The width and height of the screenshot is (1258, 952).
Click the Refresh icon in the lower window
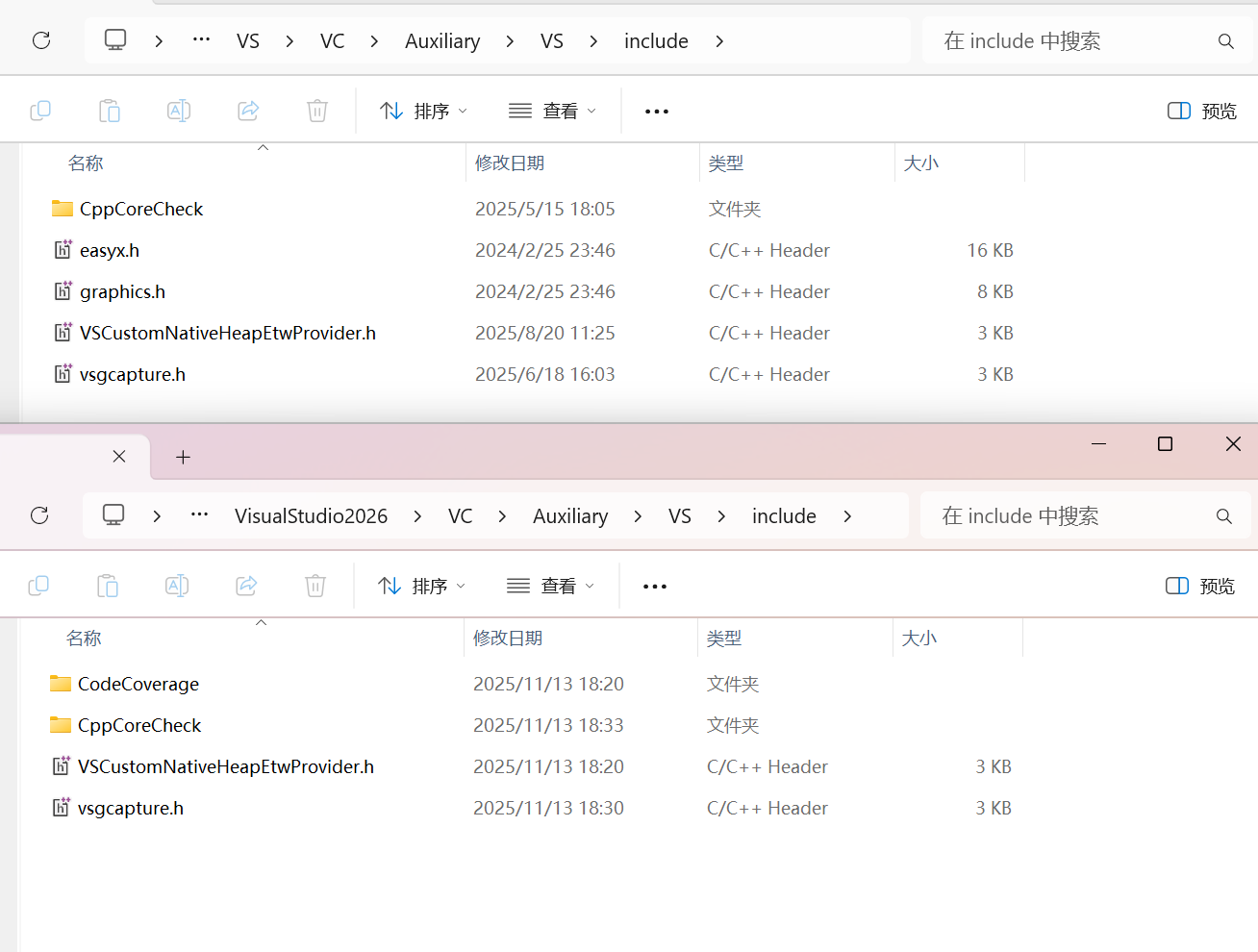(x=39, y=515)
